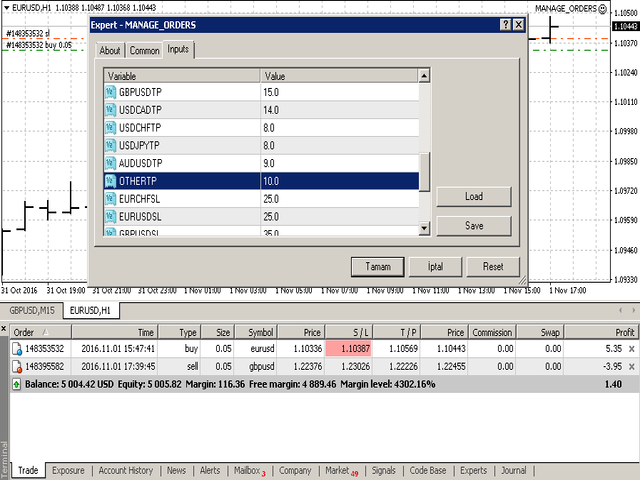Screen dimensions: 640x480
Task: Open the Mailbox terminal tab
Action: 249,471
